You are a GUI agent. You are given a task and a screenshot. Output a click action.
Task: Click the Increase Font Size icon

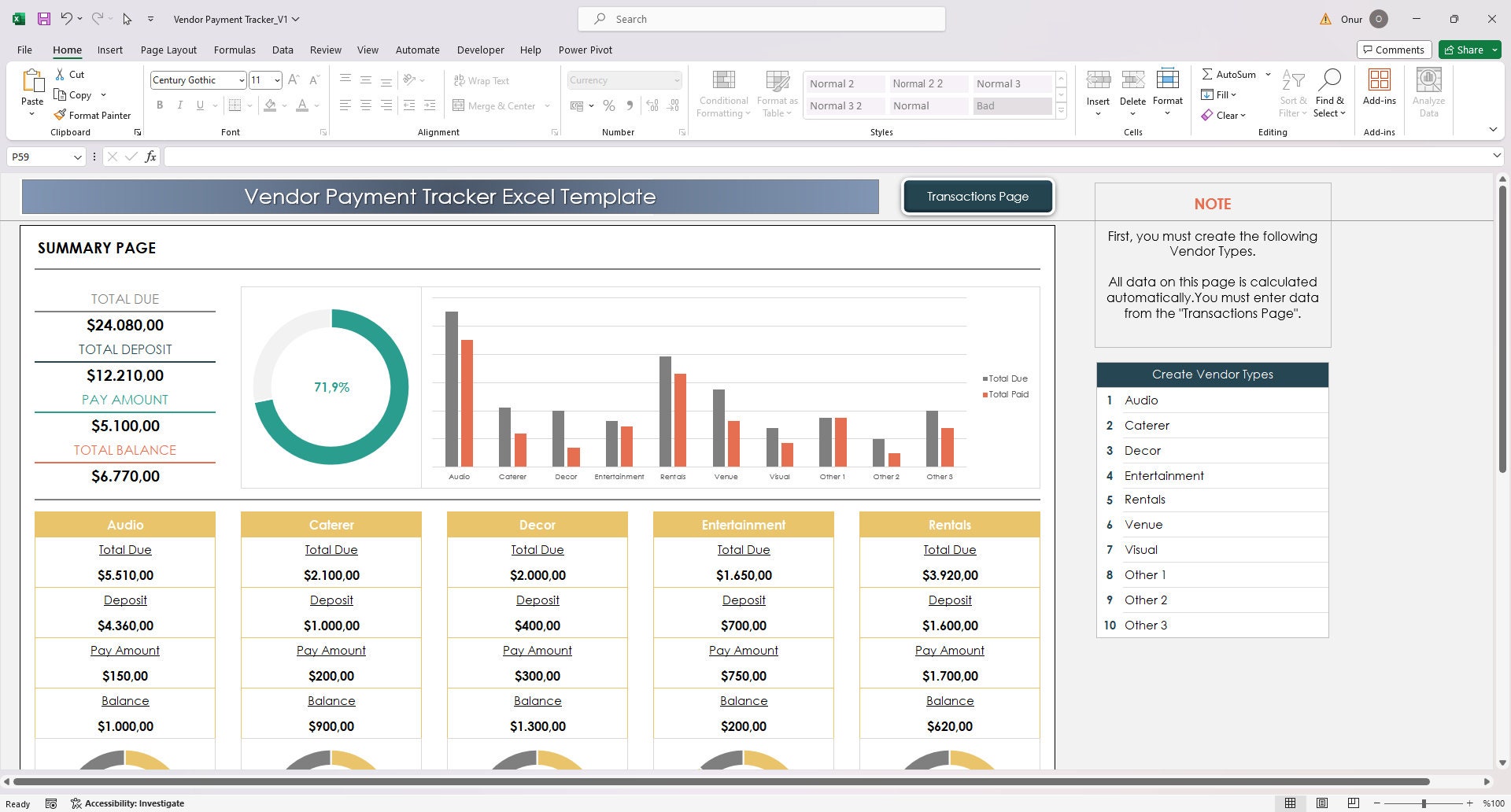coord(294,79)
